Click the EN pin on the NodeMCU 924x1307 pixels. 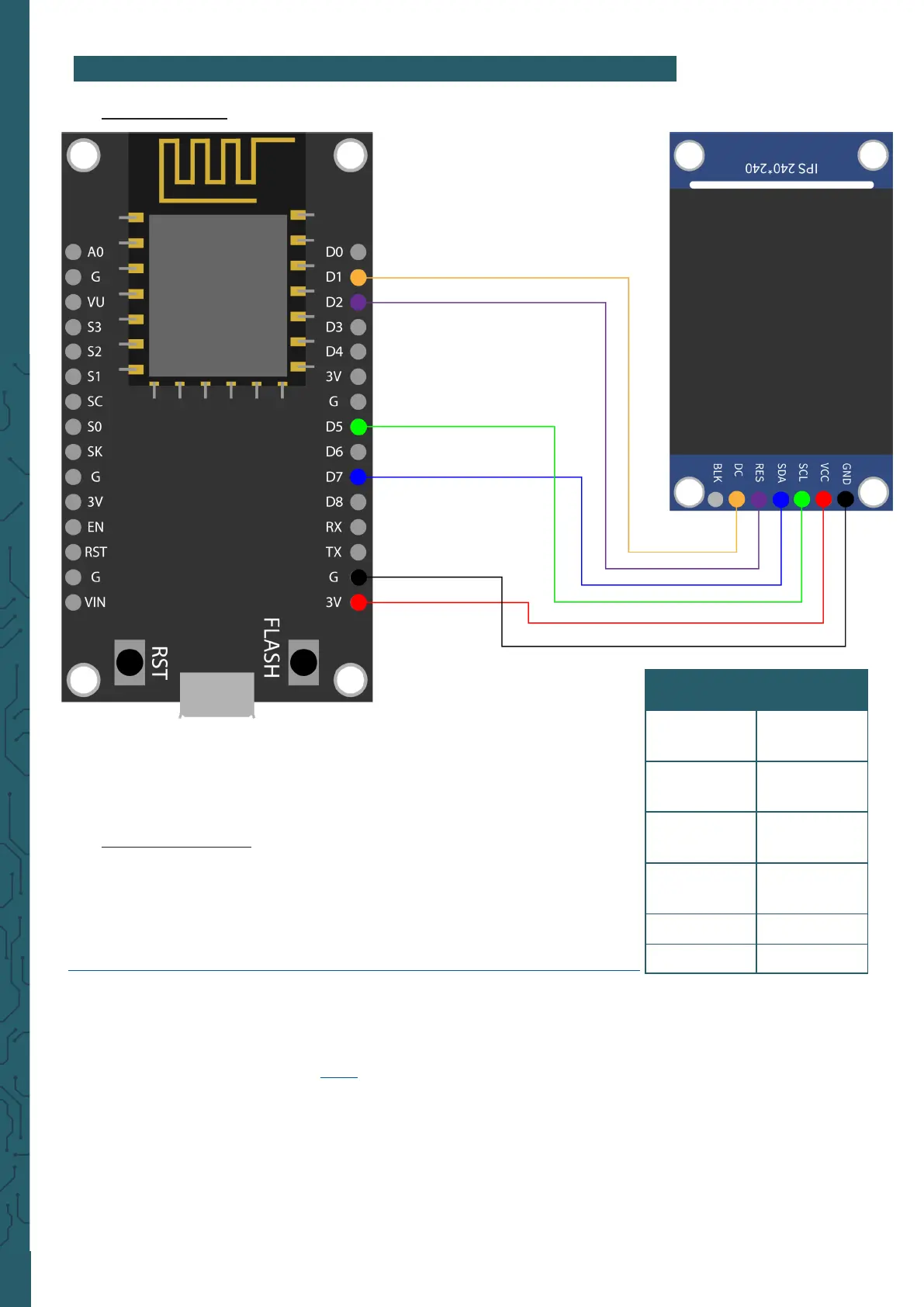coord(74,527)
